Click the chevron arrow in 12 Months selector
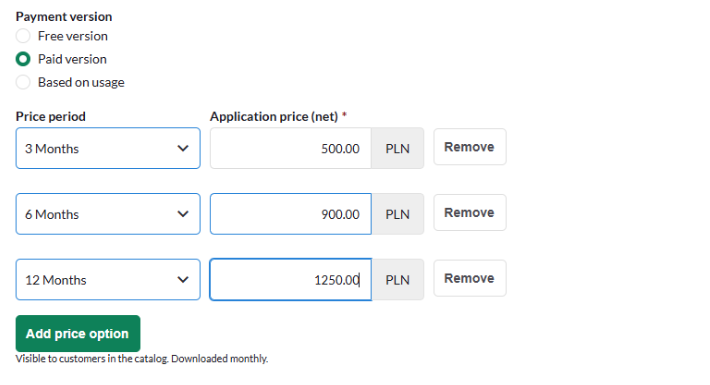 tap(183, 279)
